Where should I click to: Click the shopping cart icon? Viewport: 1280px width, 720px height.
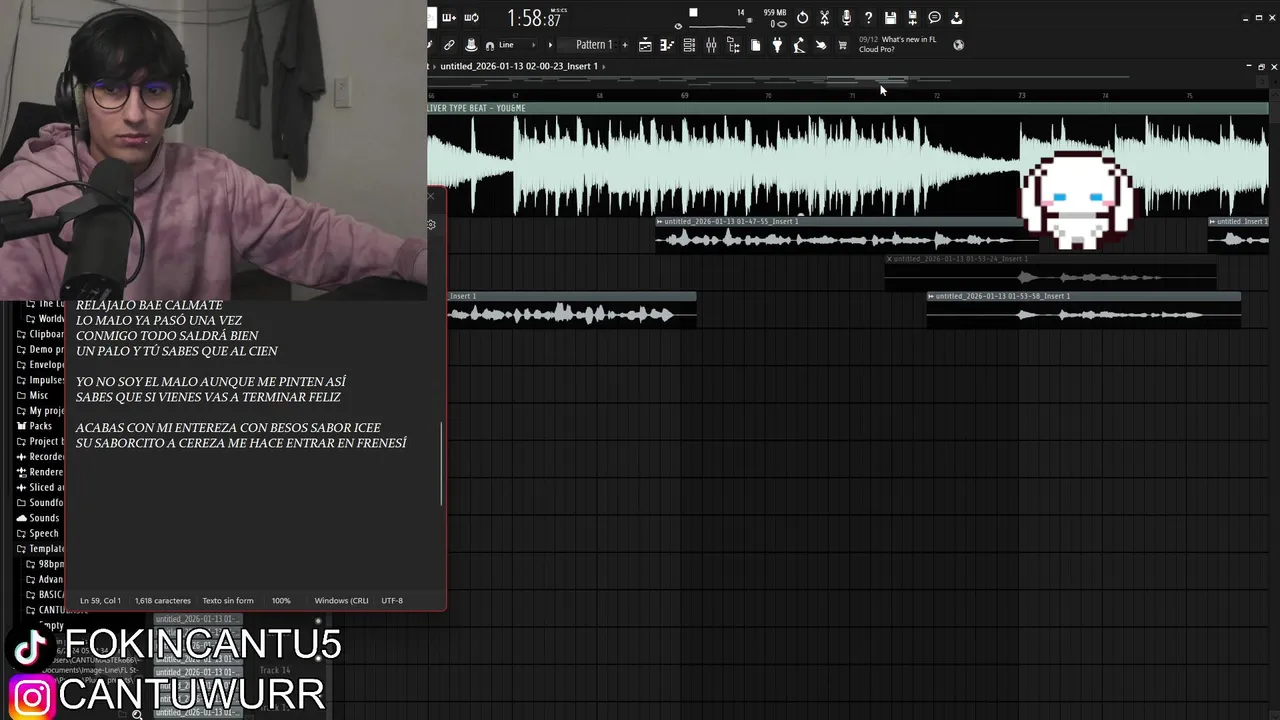[842, 45]
